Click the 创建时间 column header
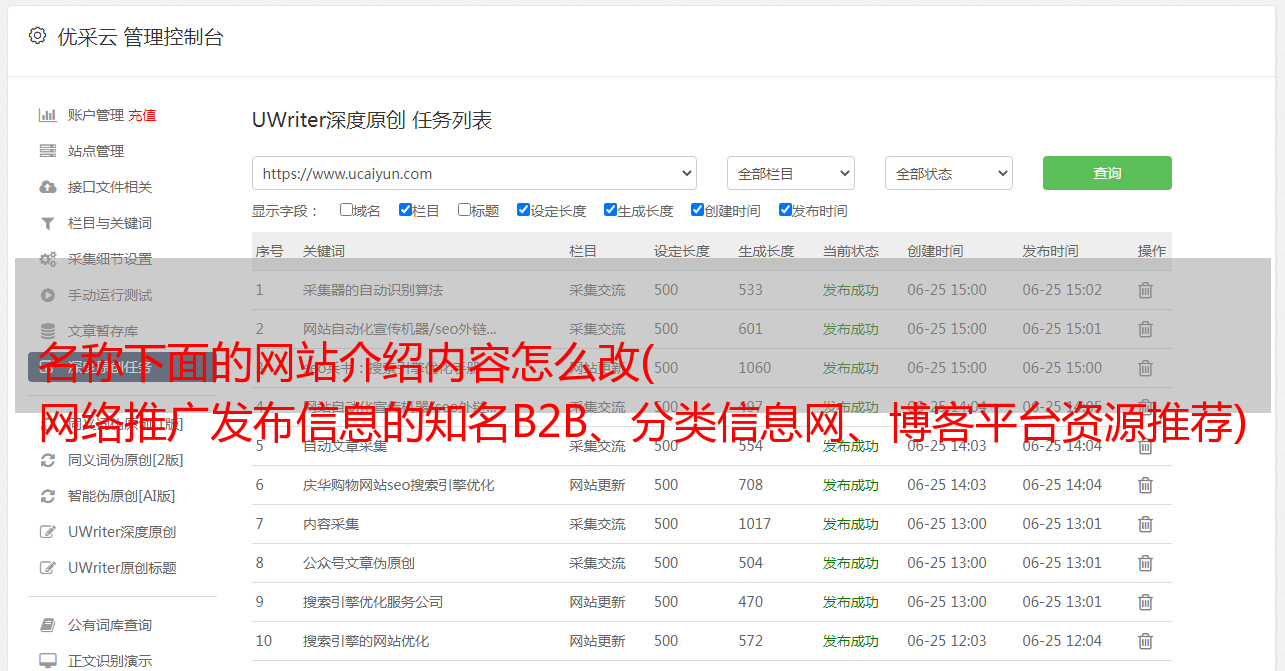 935,251
